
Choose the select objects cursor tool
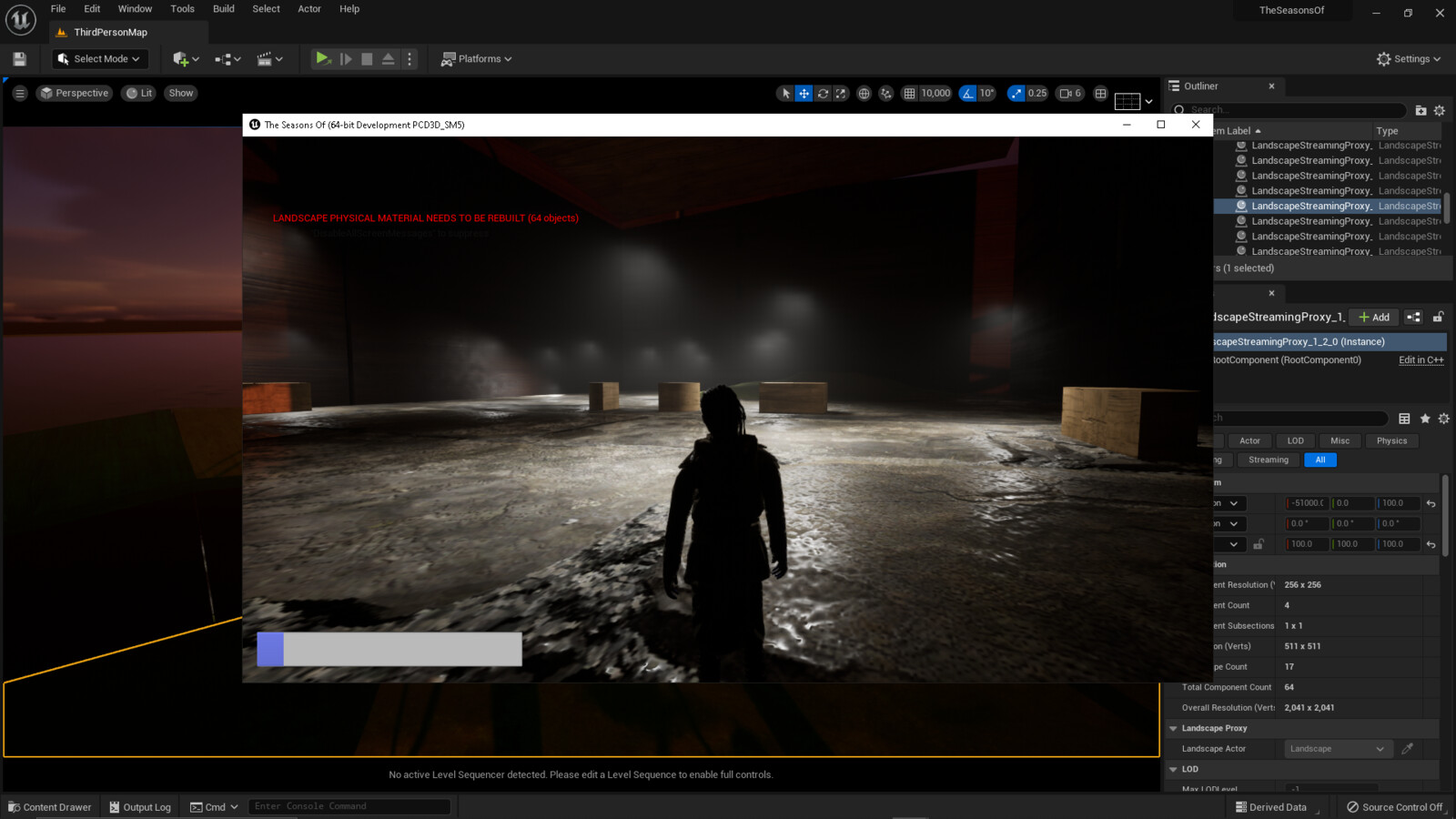[786, 93]
